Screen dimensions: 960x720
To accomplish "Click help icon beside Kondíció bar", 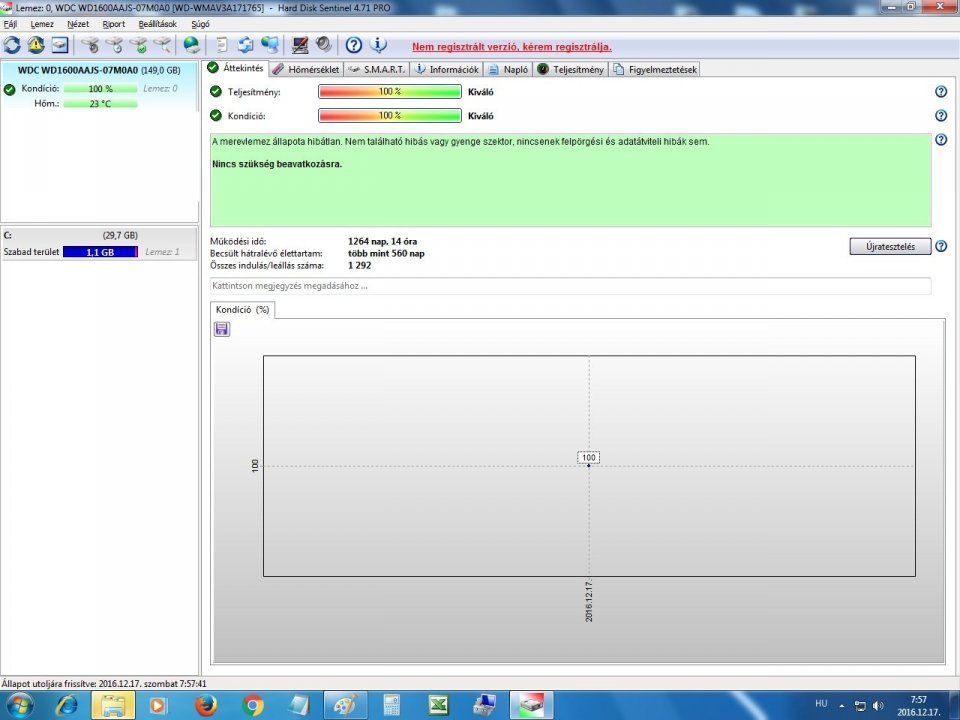I will click(941, 116).
